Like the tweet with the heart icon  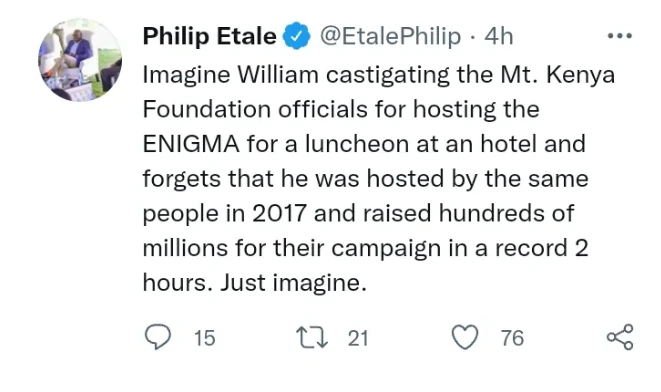click(x=465, y=337)
